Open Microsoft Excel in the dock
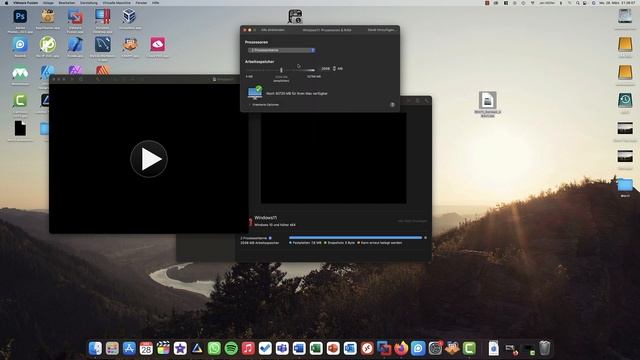The image size is (640, 360). point(316,348)
